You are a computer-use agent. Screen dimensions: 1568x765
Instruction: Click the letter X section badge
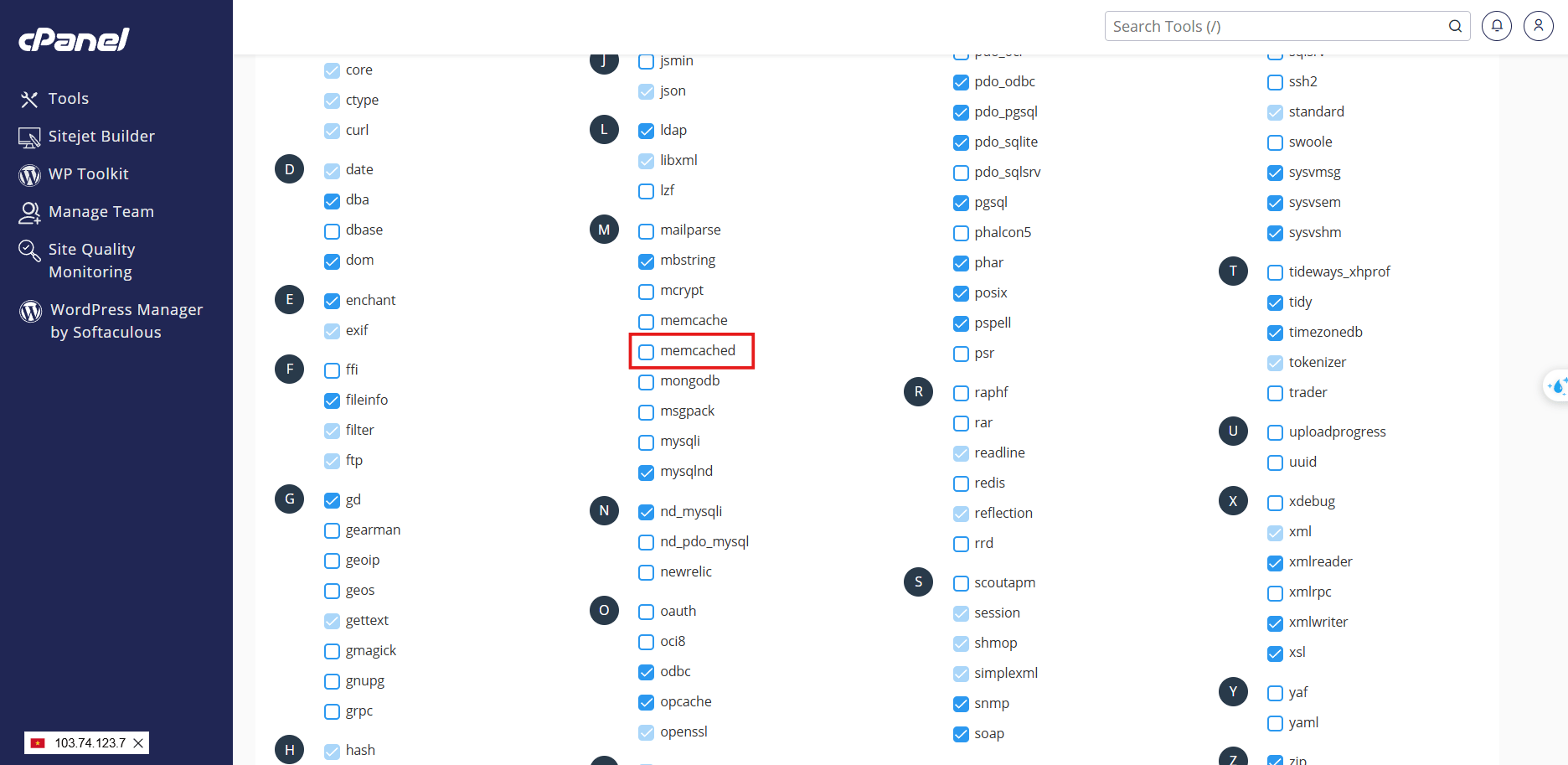point(1233,501)
